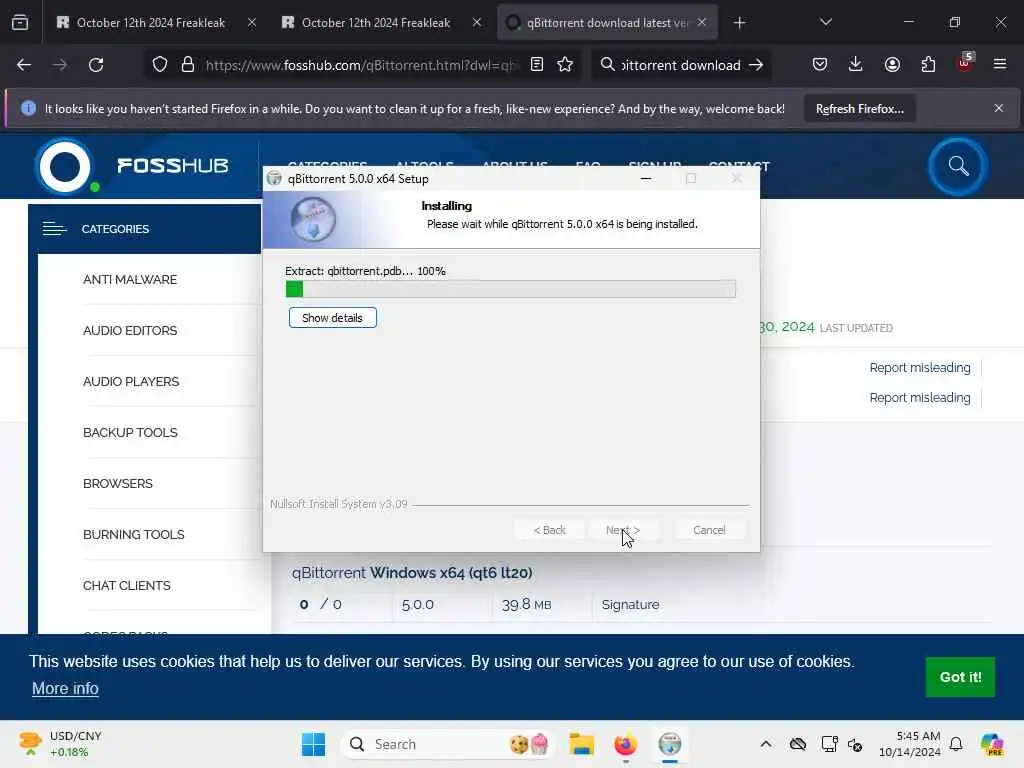Open BURNING TOOLS category
This screenshot has height=768, width=1024.
click(x=133, y=534)
